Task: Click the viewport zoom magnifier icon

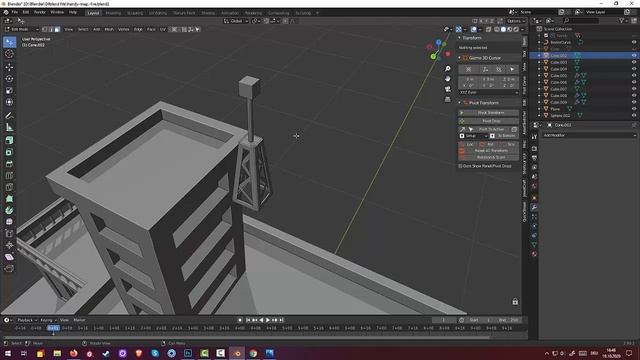Action: (448, 69)
